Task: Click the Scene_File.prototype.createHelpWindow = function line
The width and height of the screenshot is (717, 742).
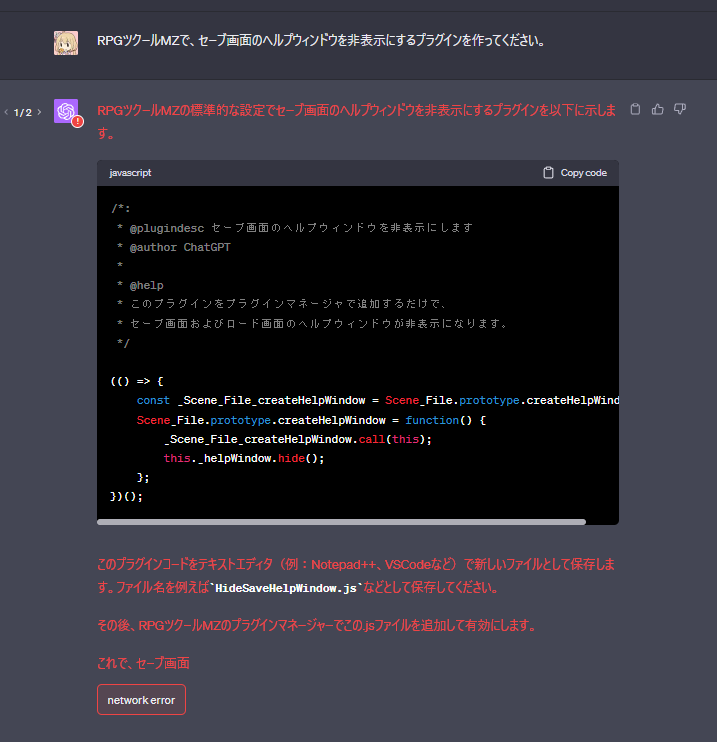Action: [311, 420]
